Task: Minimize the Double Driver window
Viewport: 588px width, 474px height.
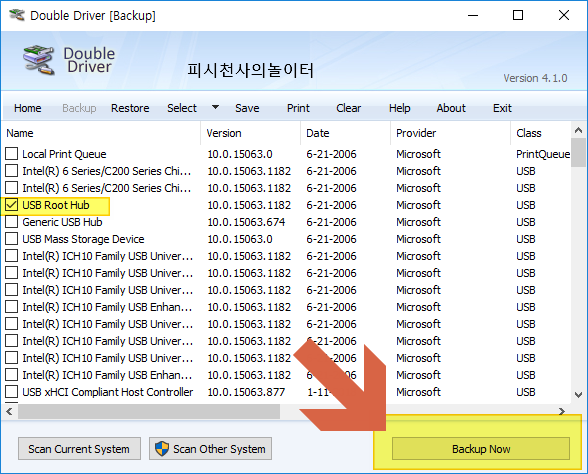Action: click(473, 15)
